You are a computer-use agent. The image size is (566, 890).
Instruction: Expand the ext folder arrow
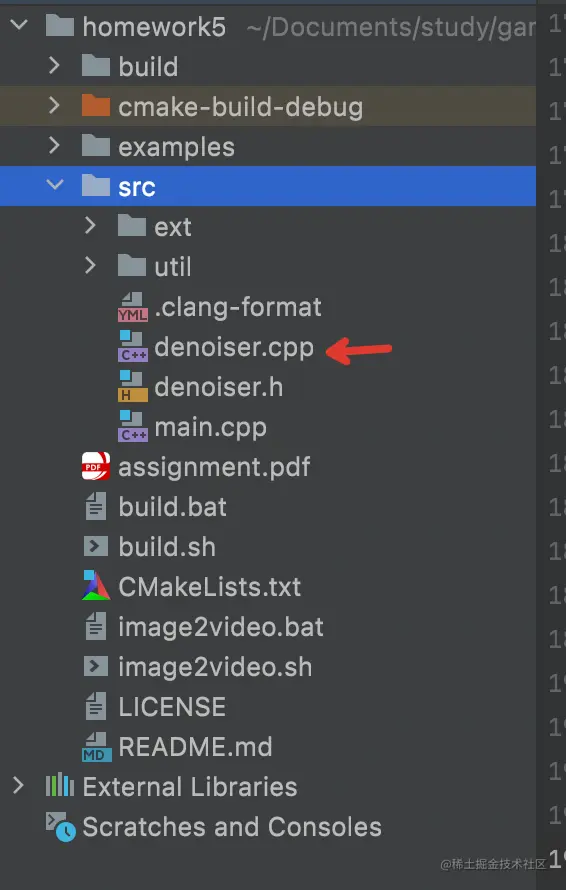point(90,226)
